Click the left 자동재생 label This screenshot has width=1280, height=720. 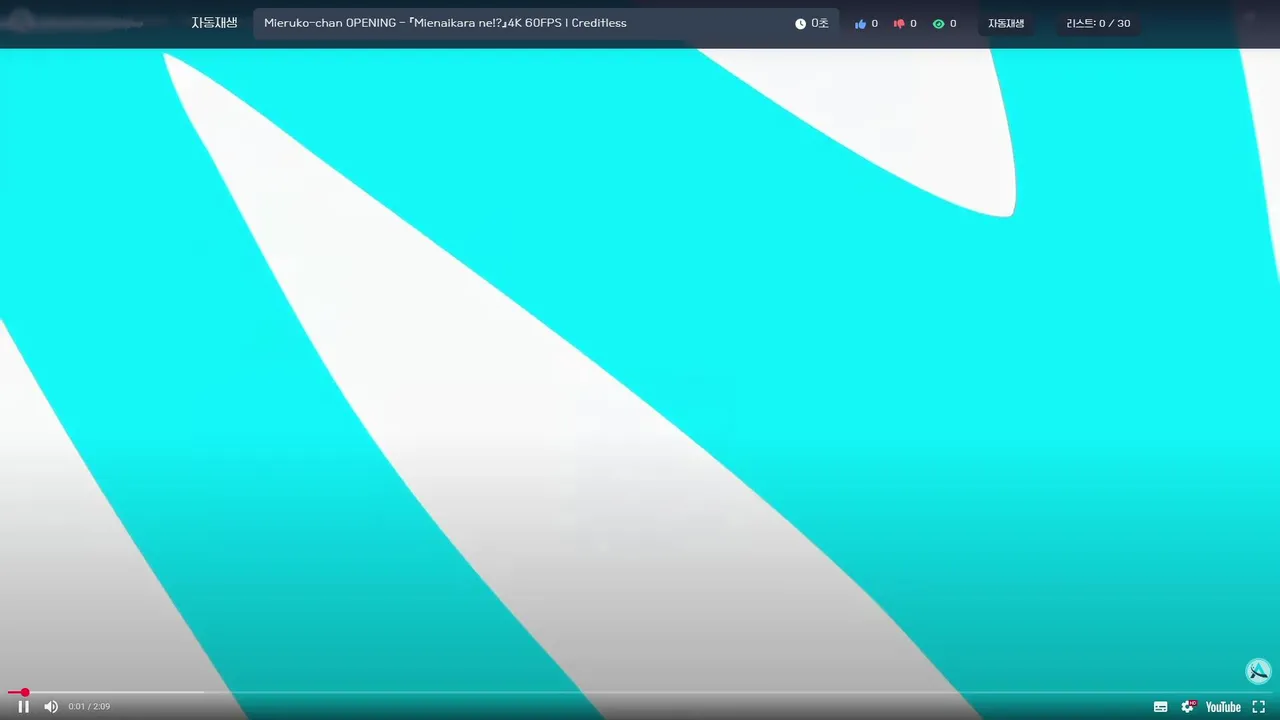click(214, 23)
